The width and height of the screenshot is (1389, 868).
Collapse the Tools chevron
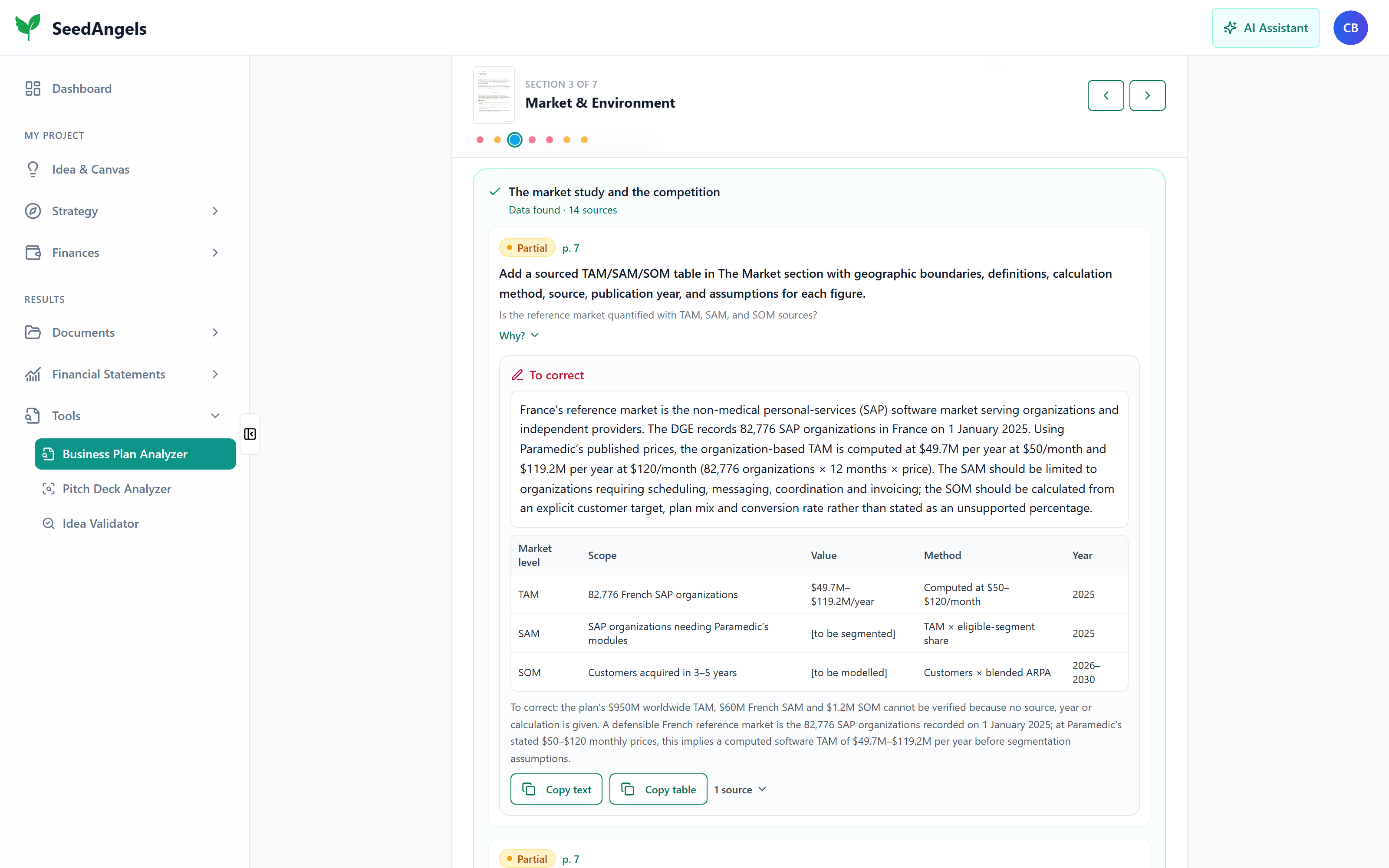[x=215, y=416]
